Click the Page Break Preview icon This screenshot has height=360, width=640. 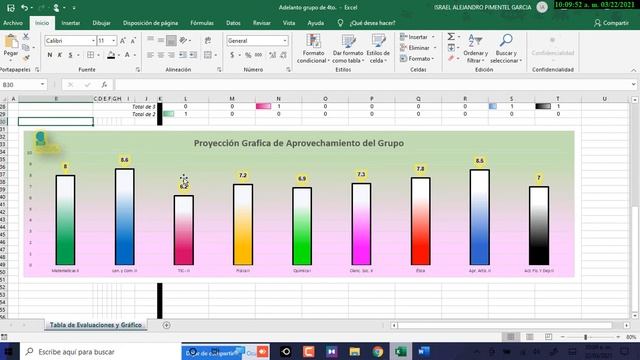(x=549, y=337)
